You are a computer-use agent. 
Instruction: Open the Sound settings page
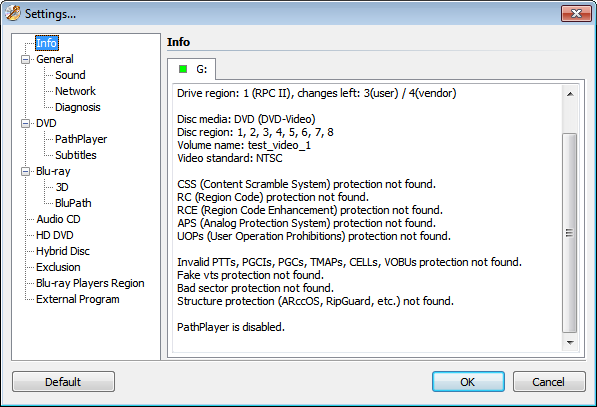point(70,75)
